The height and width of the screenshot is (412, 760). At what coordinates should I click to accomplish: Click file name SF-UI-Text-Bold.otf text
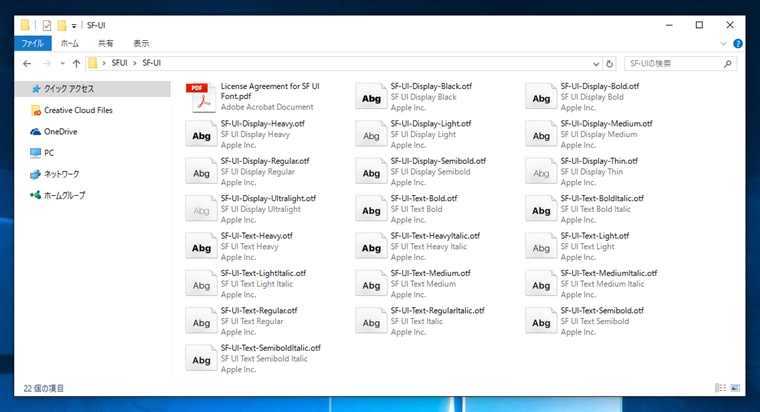point(424,198)
